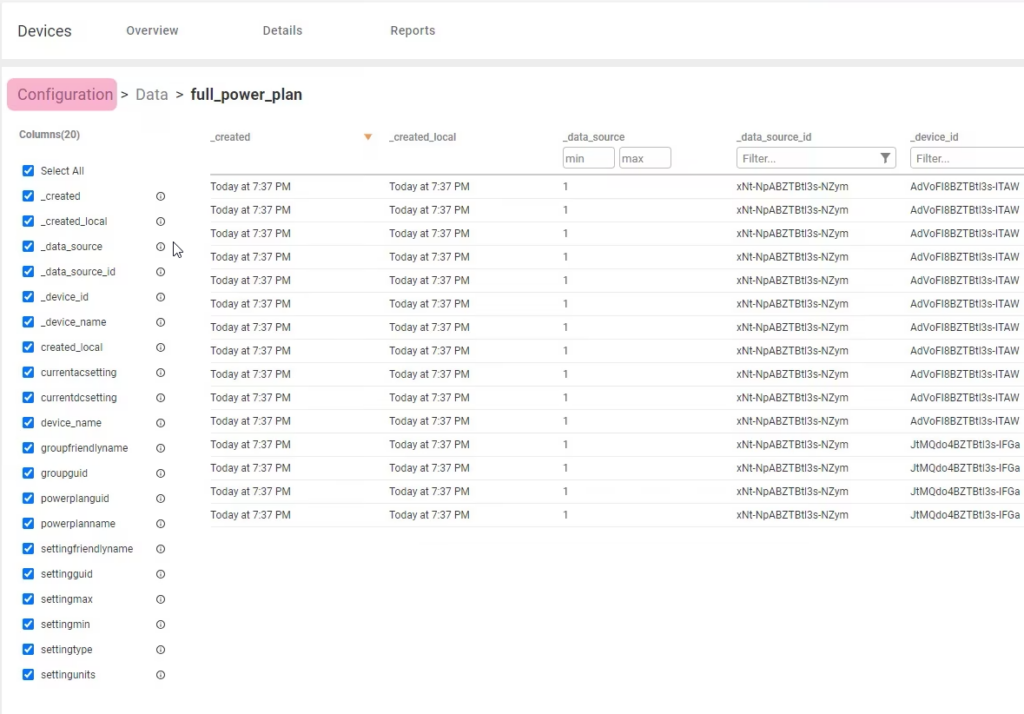Viewport: 1024px width, 714px height.
Task: Click info icon next to currentacsetting
Action: pos(160,373)
